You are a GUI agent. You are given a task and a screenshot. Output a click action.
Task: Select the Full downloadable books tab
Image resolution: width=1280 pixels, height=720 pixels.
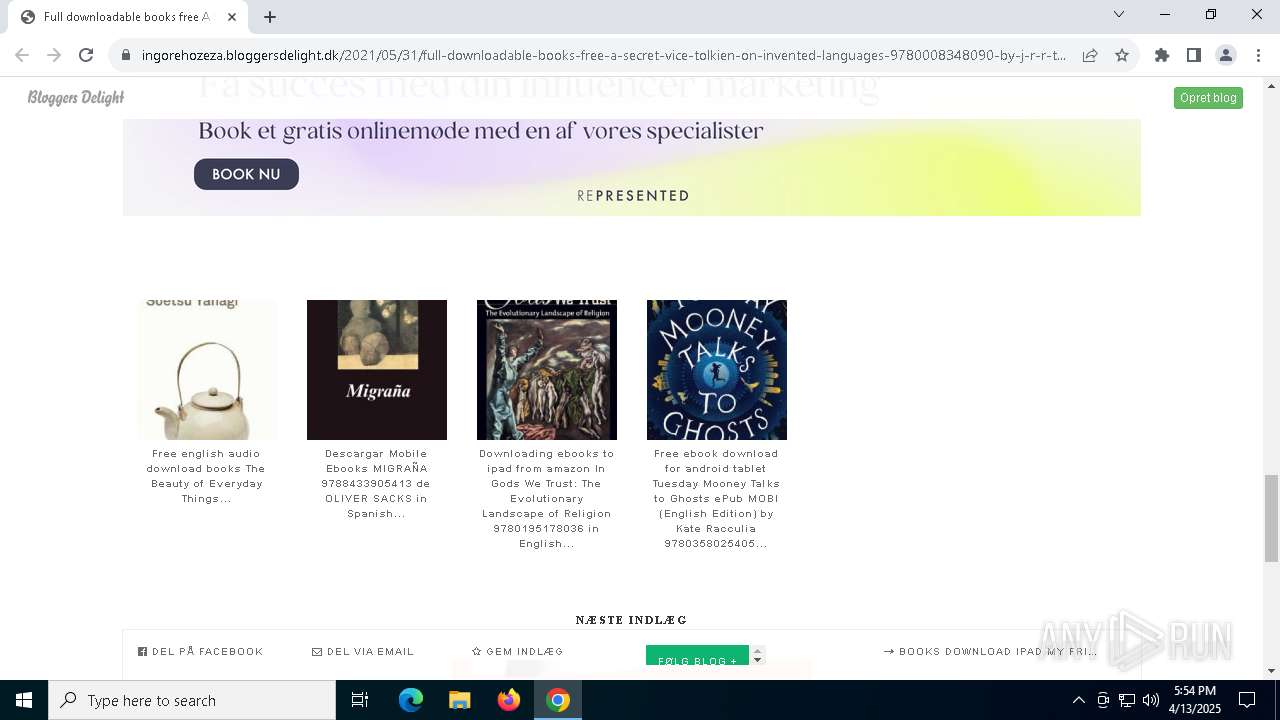128,17
